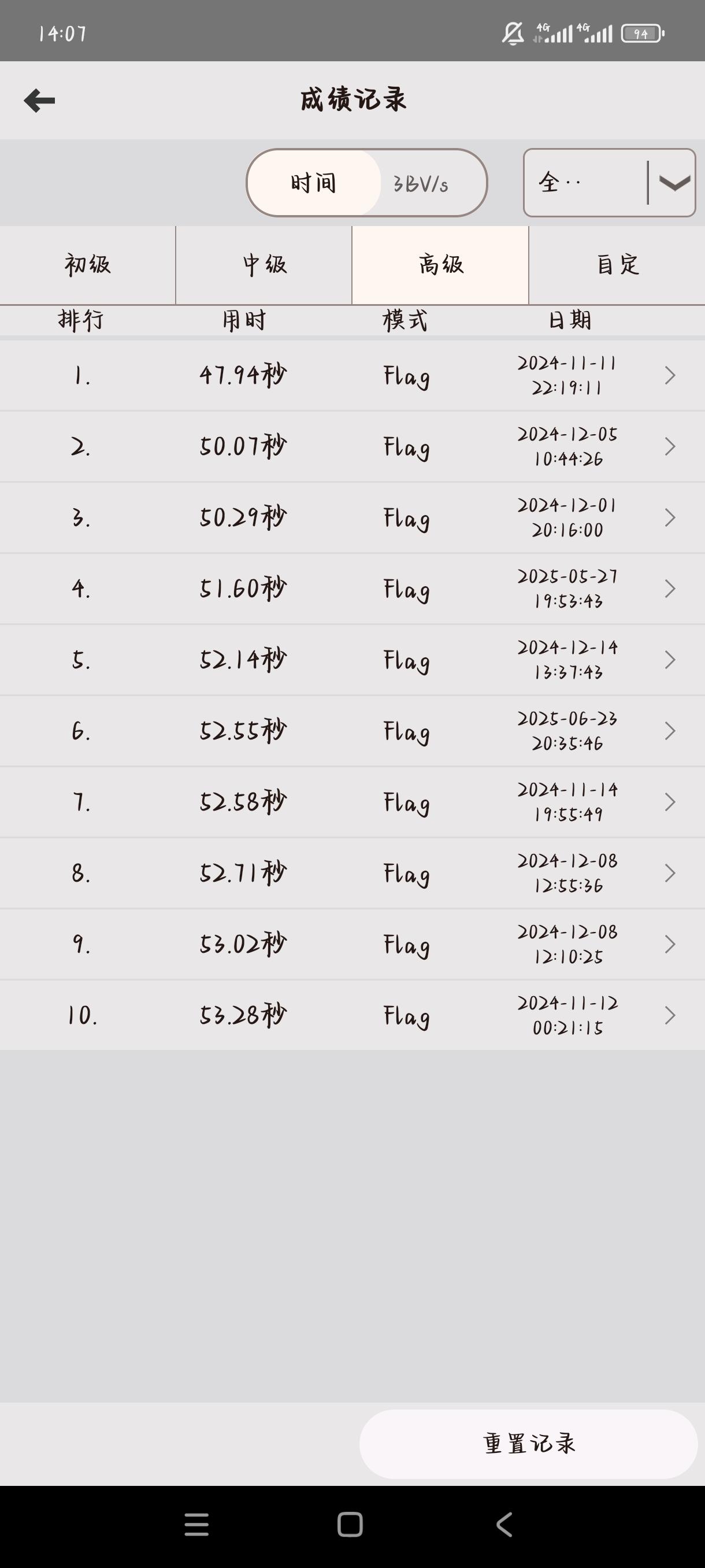Switch ranking to 时间 mode

coord(314,183)
